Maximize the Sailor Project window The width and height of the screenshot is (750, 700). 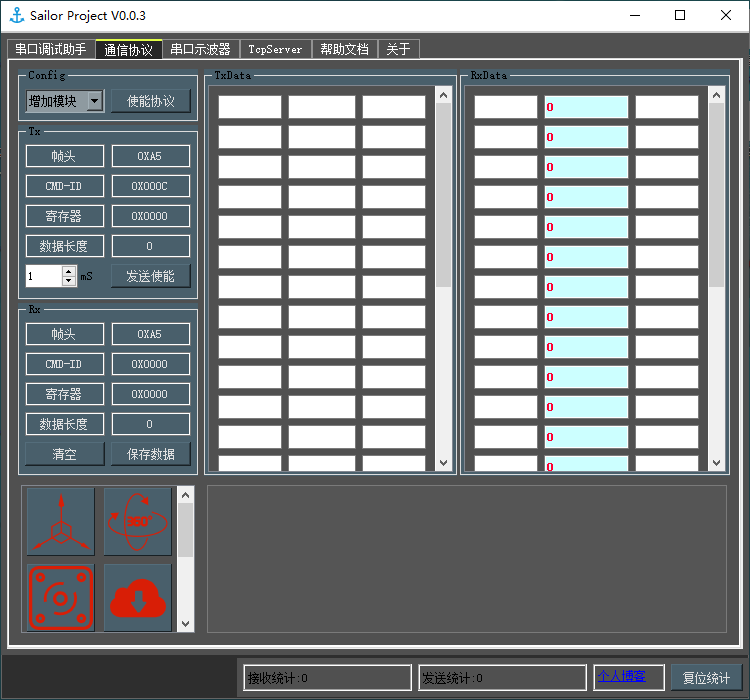tap(680, 15)
